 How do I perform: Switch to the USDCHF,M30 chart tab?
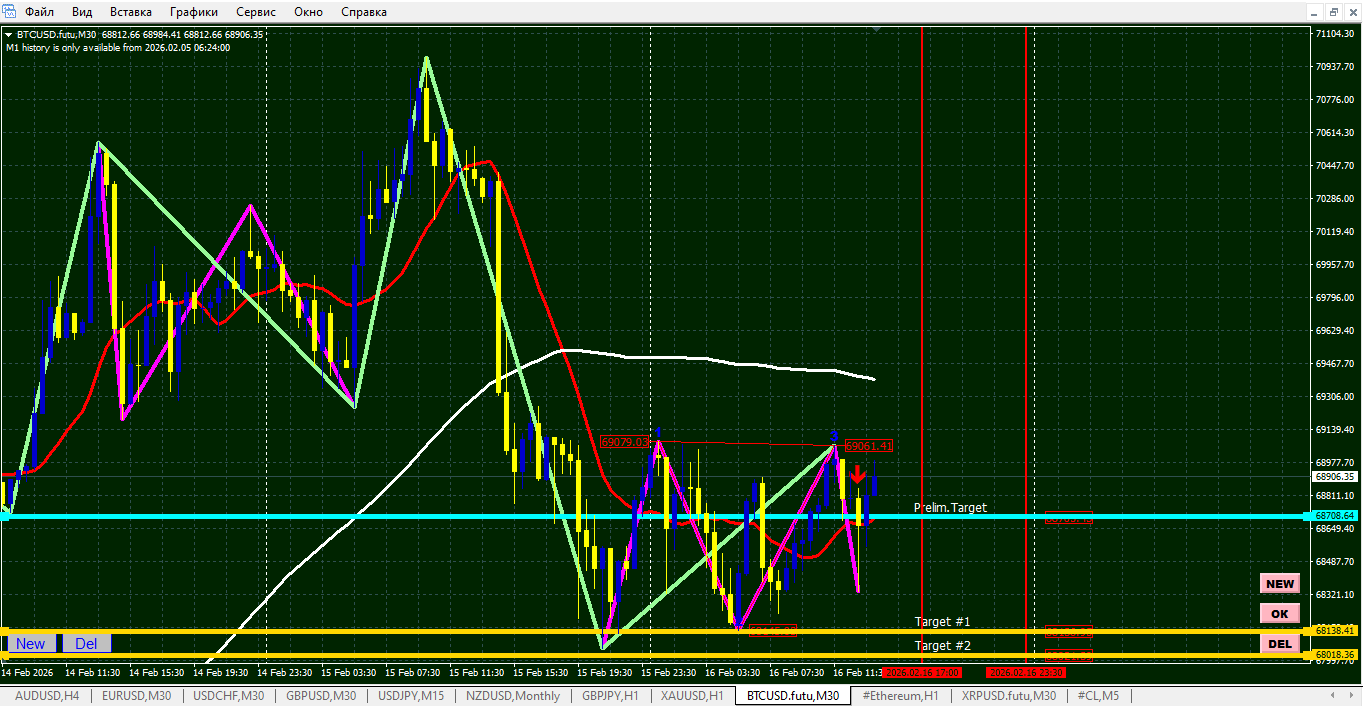click(x=229, y=695)
